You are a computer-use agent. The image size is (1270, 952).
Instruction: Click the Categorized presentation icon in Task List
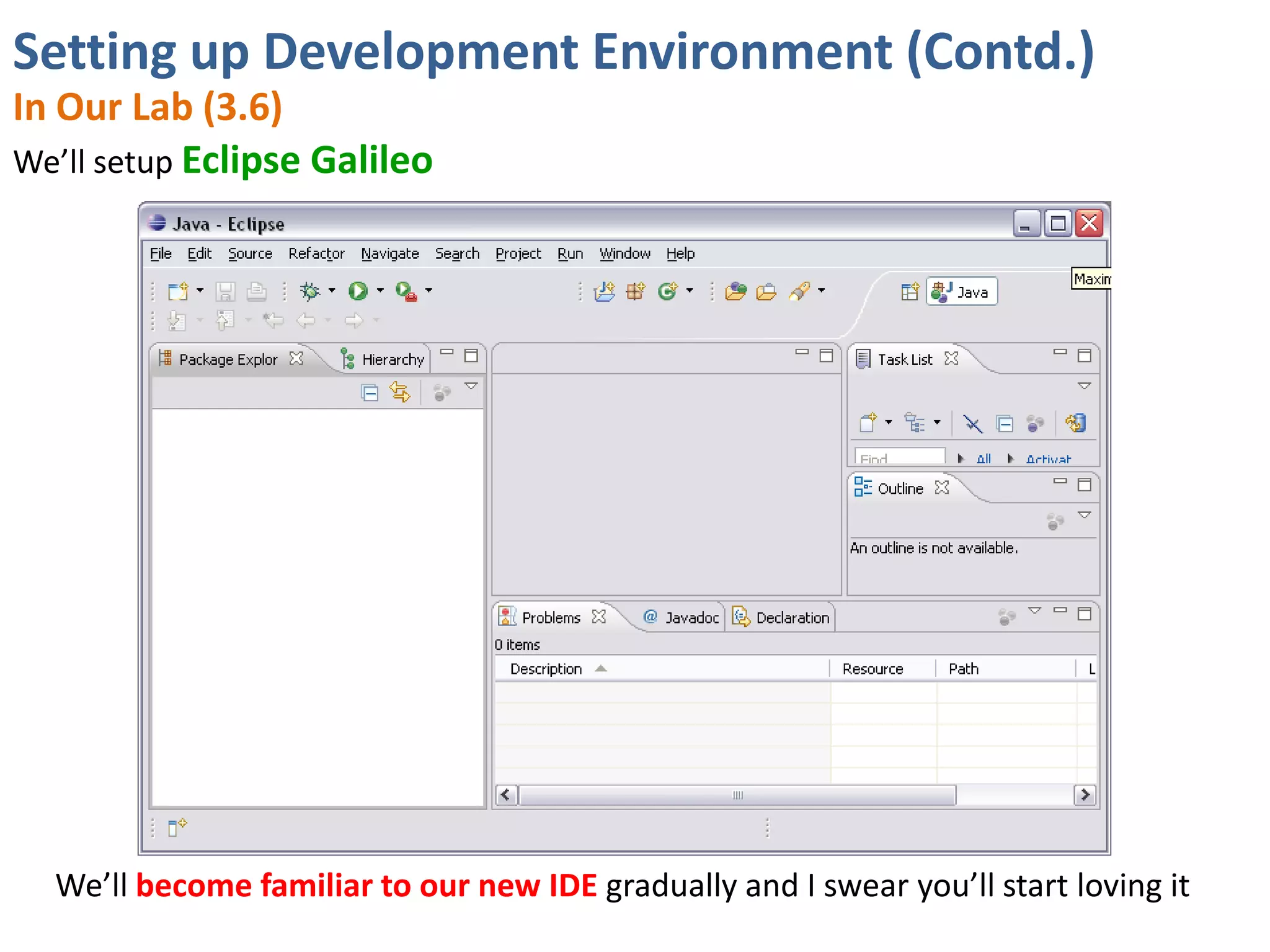coord(915,423)
